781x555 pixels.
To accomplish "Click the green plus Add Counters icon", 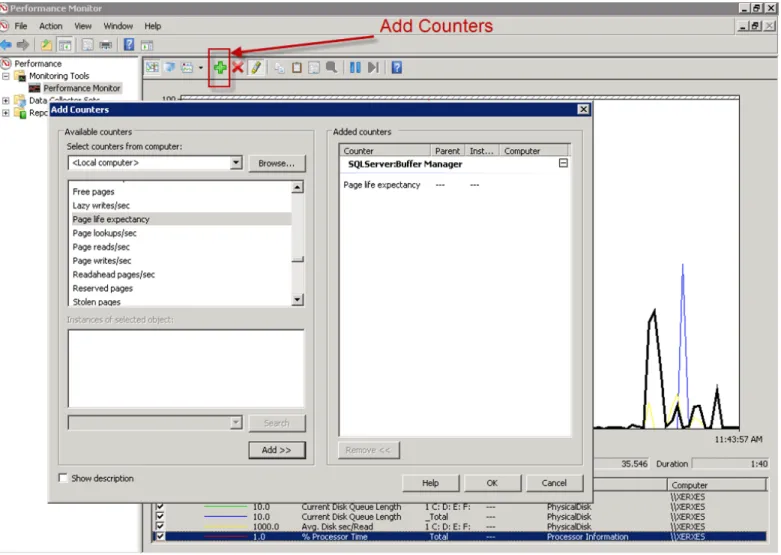I will (220, 67).
